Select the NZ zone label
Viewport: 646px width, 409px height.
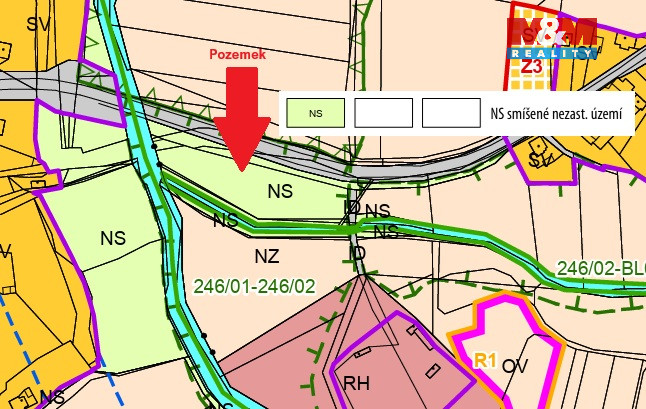point(267,256)
